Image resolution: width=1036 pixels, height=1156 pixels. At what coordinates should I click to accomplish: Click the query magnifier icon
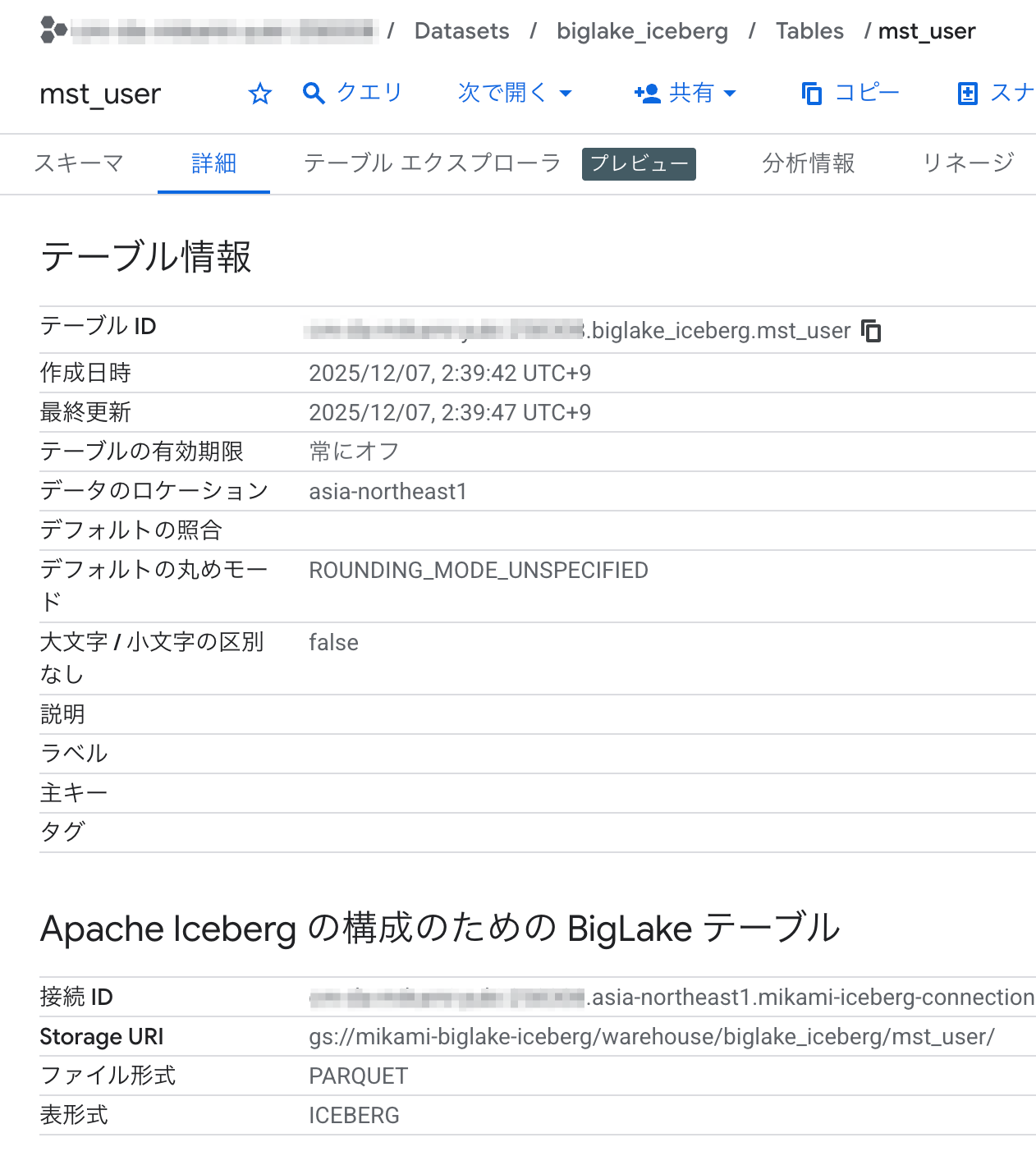pyautogui.click(x=313, y=93)
